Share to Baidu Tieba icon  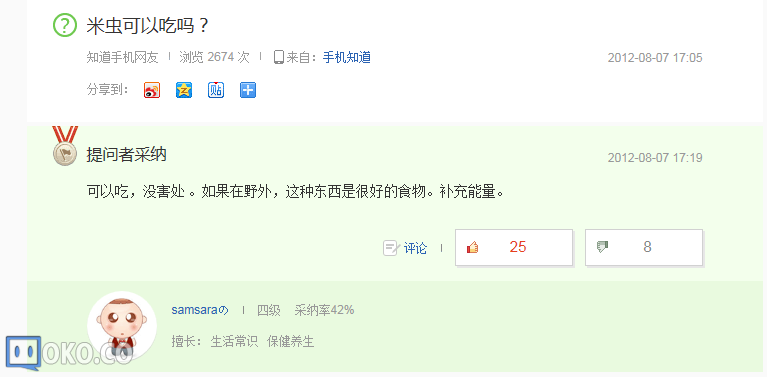click(216, 90)
